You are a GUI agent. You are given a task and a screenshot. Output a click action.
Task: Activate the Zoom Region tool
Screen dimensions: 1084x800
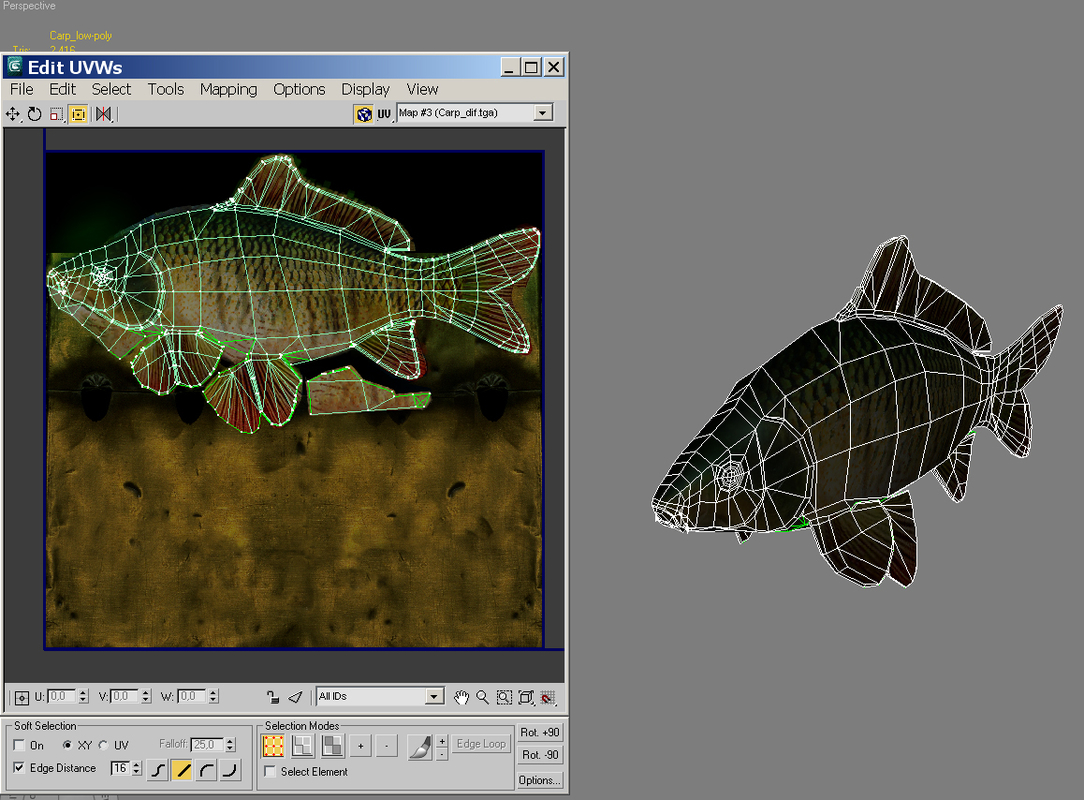(504, 697)
